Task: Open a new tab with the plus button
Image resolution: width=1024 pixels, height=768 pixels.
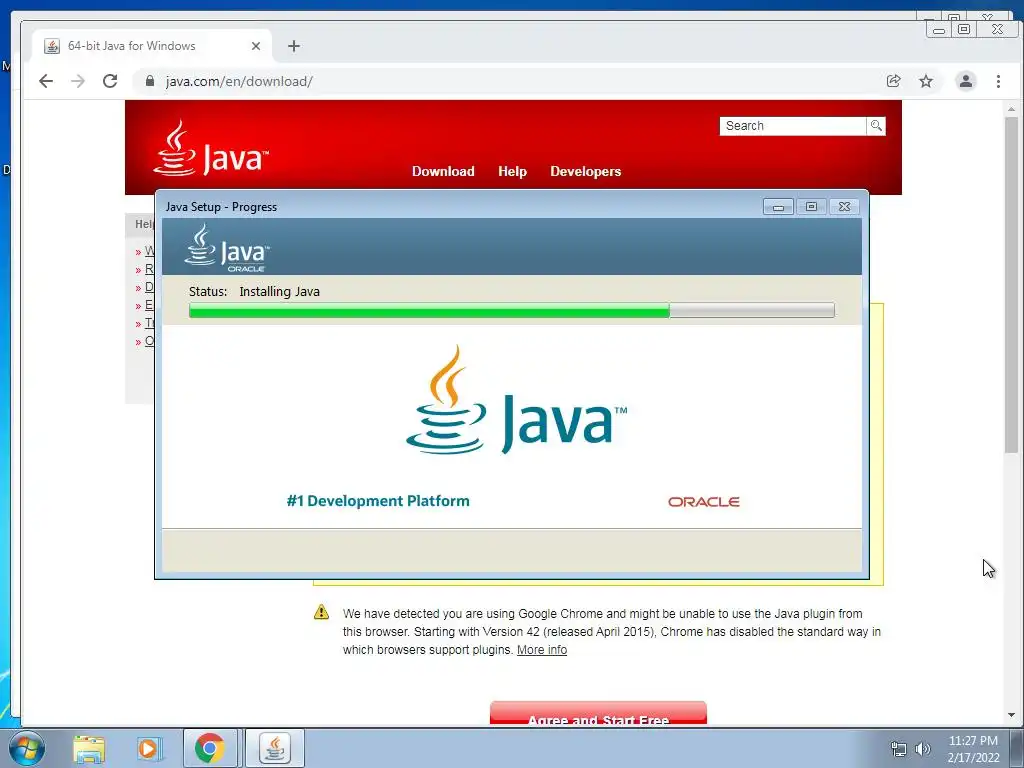Action: click(294, 46)
